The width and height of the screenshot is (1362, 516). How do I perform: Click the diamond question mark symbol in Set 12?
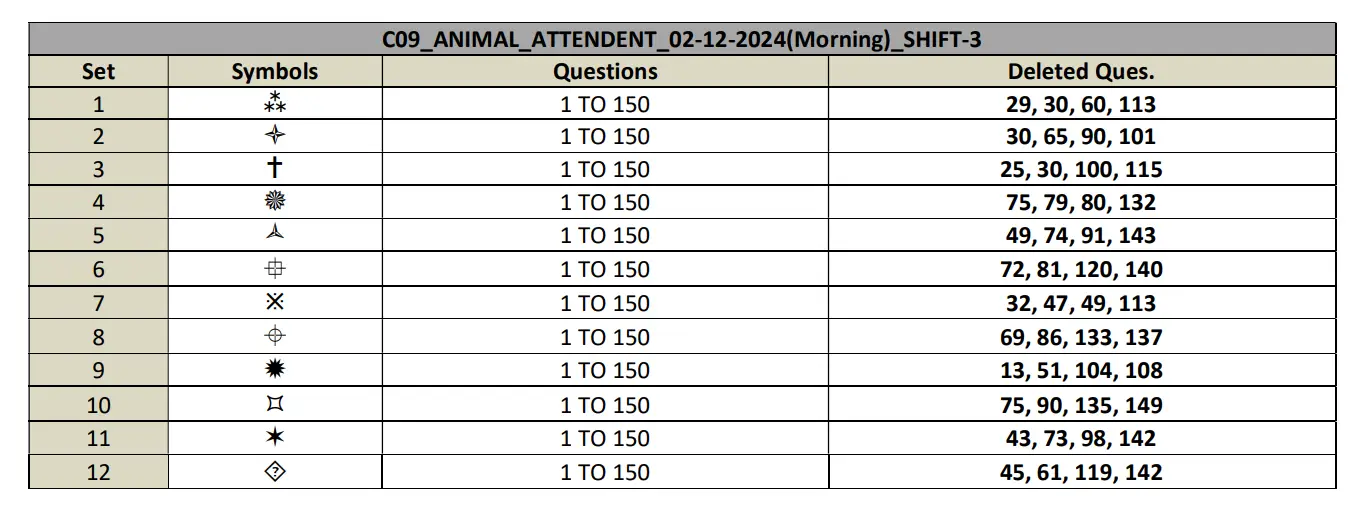tap(275, 472)
